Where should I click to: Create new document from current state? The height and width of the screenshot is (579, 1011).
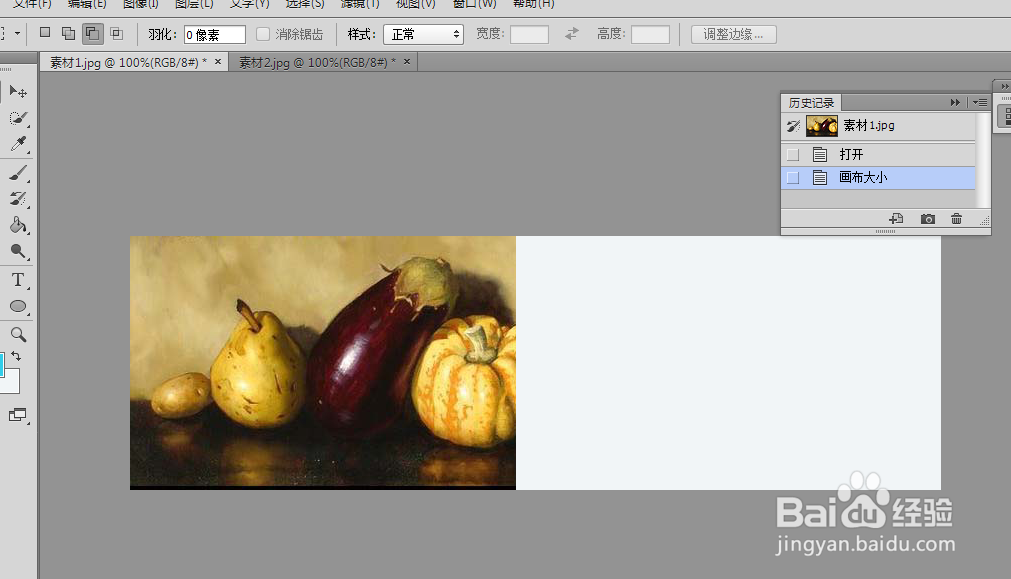tap(896, 219)
